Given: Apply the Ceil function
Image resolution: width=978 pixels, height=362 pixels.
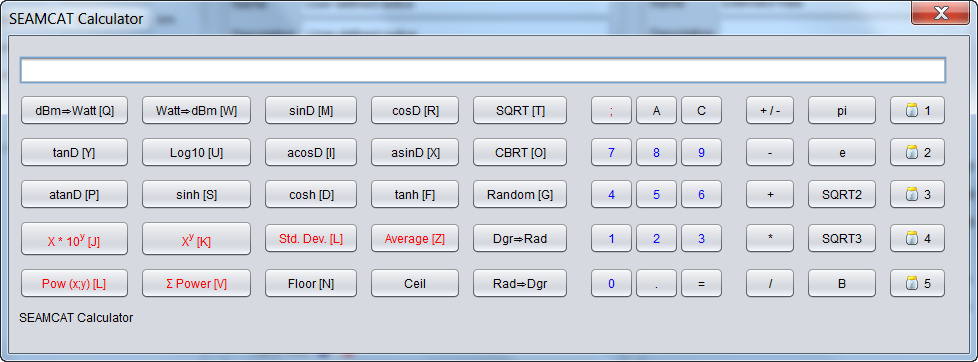Looking at the screenshot, I should click(415, 283).
